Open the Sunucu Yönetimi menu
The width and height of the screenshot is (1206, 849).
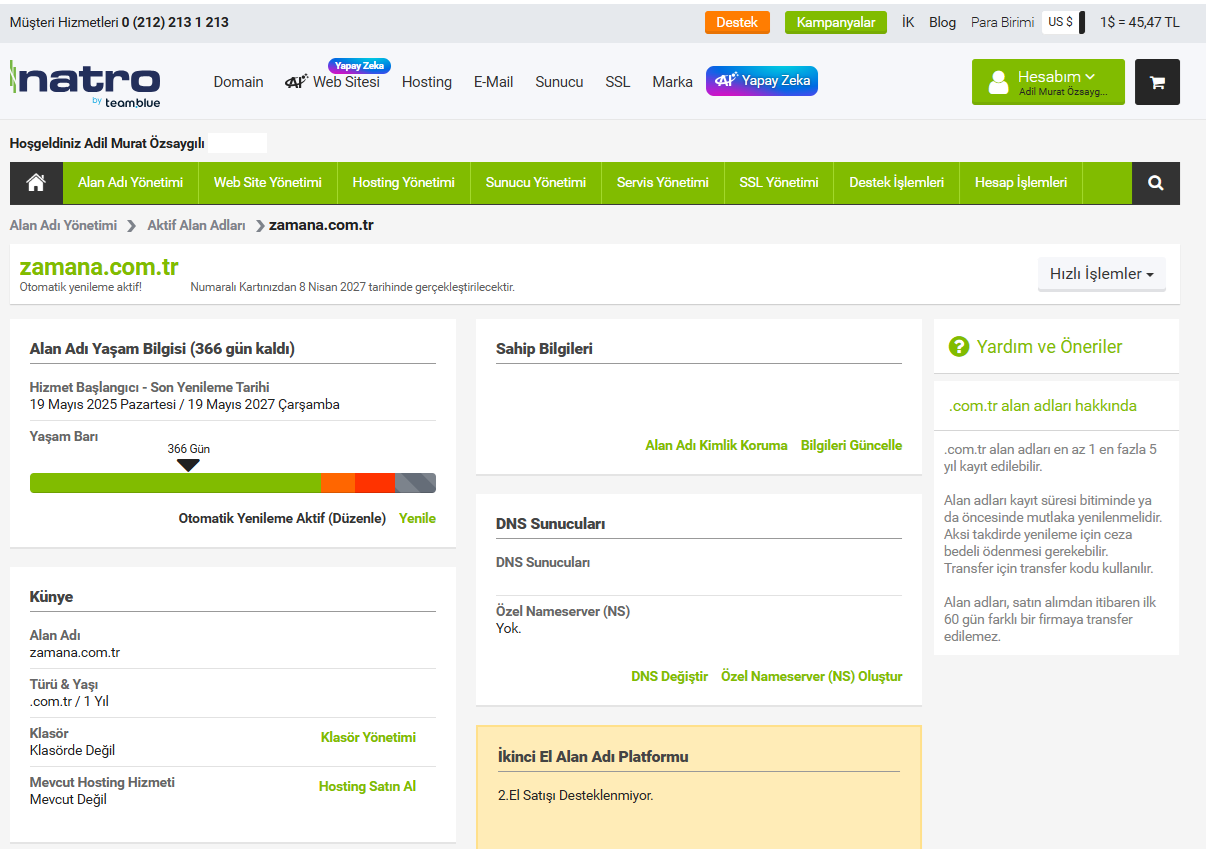tap(536, 183)
